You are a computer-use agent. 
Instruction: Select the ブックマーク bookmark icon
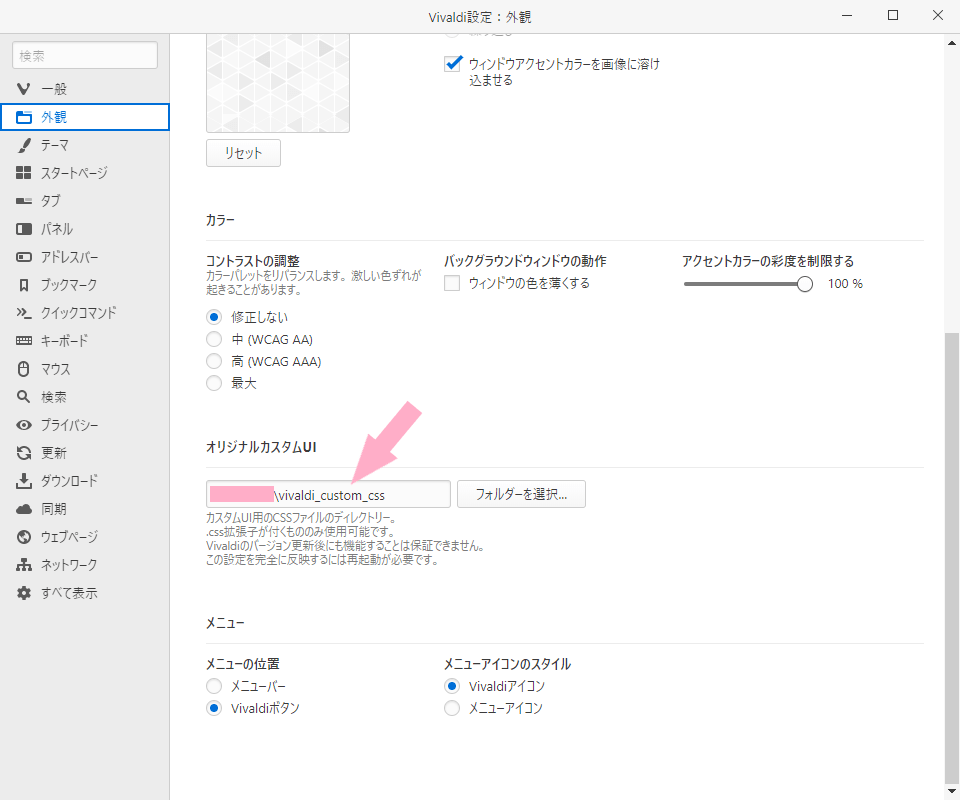[24, 285]
